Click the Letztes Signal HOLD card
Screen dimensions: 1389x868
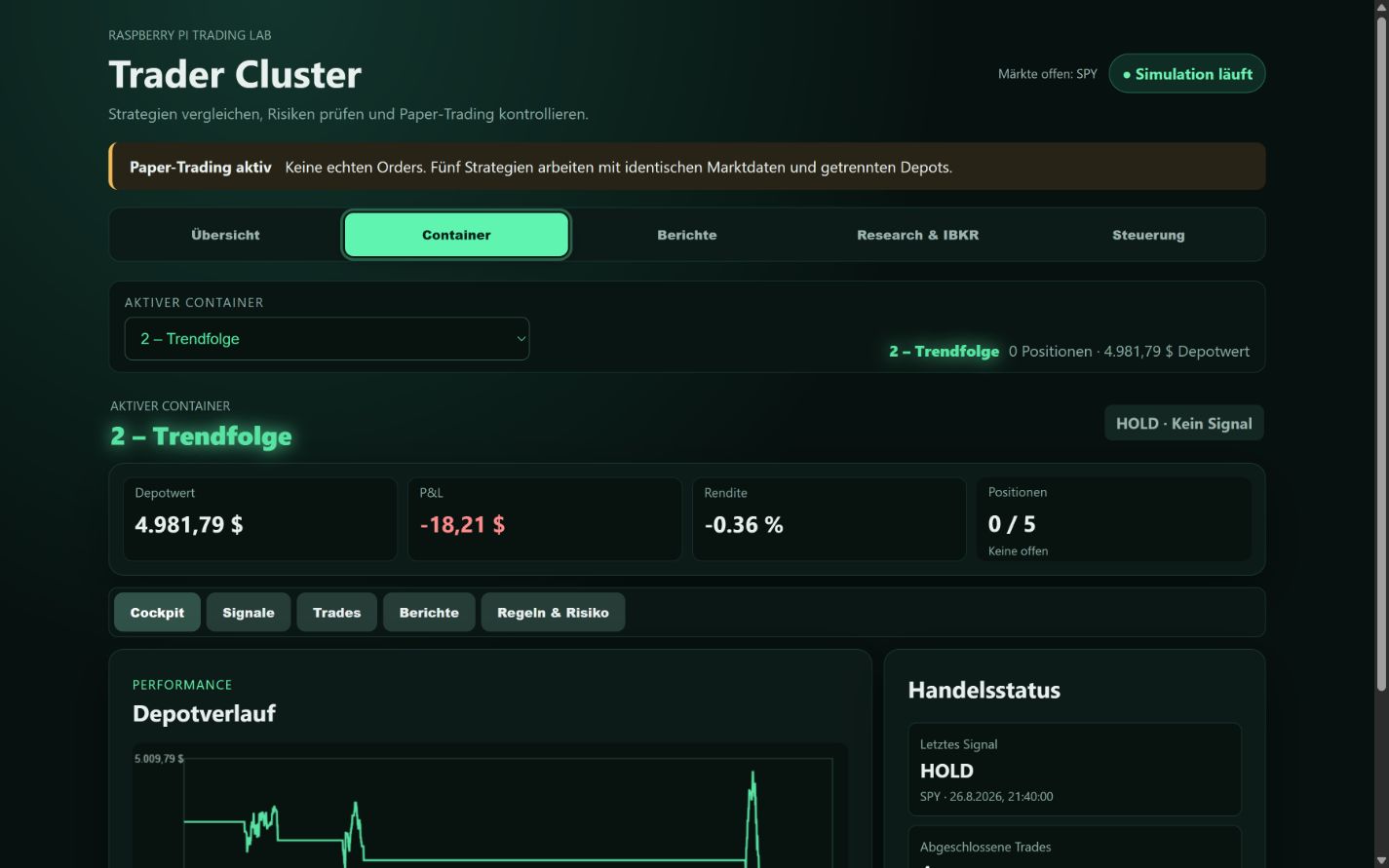[1074, 770]
